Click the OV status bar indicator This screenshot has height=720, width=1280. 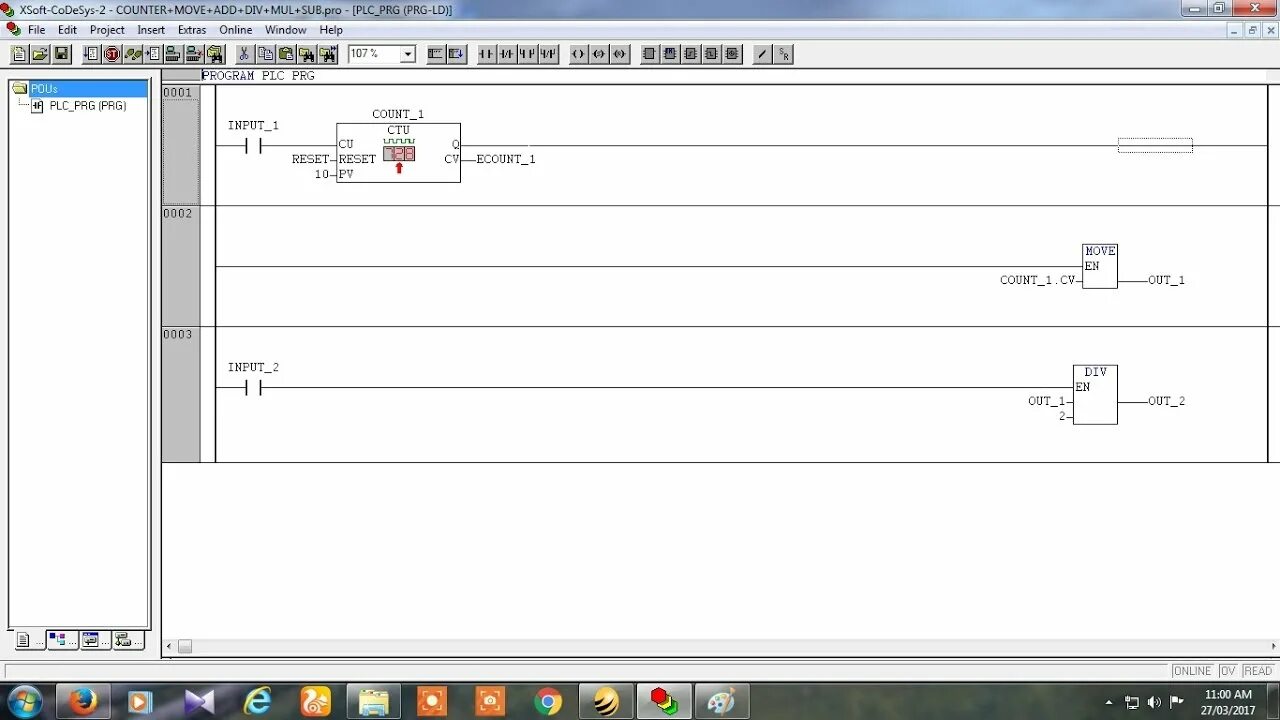pyautogui.click(x=1228, y=671)
